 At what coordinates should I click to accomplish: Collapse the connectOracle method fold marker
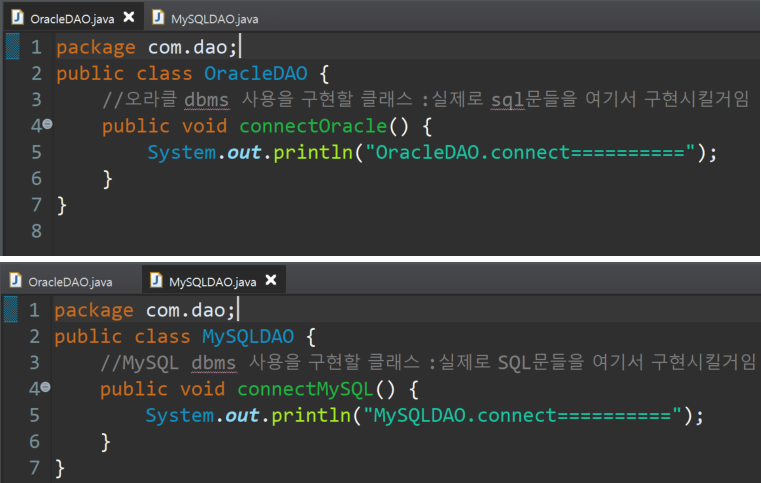(x=48, y=124)
